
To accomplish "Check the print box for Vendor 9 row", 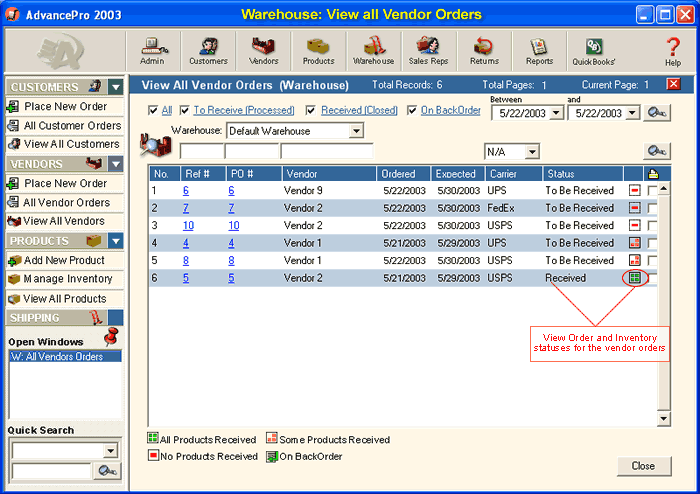I will pos(652,191).
